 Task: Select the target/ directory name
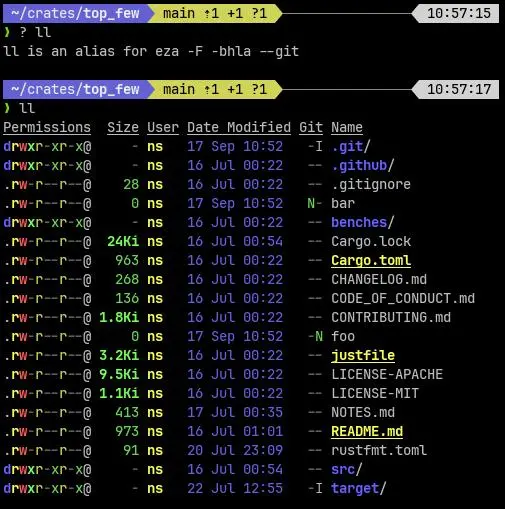pos(359,489)
